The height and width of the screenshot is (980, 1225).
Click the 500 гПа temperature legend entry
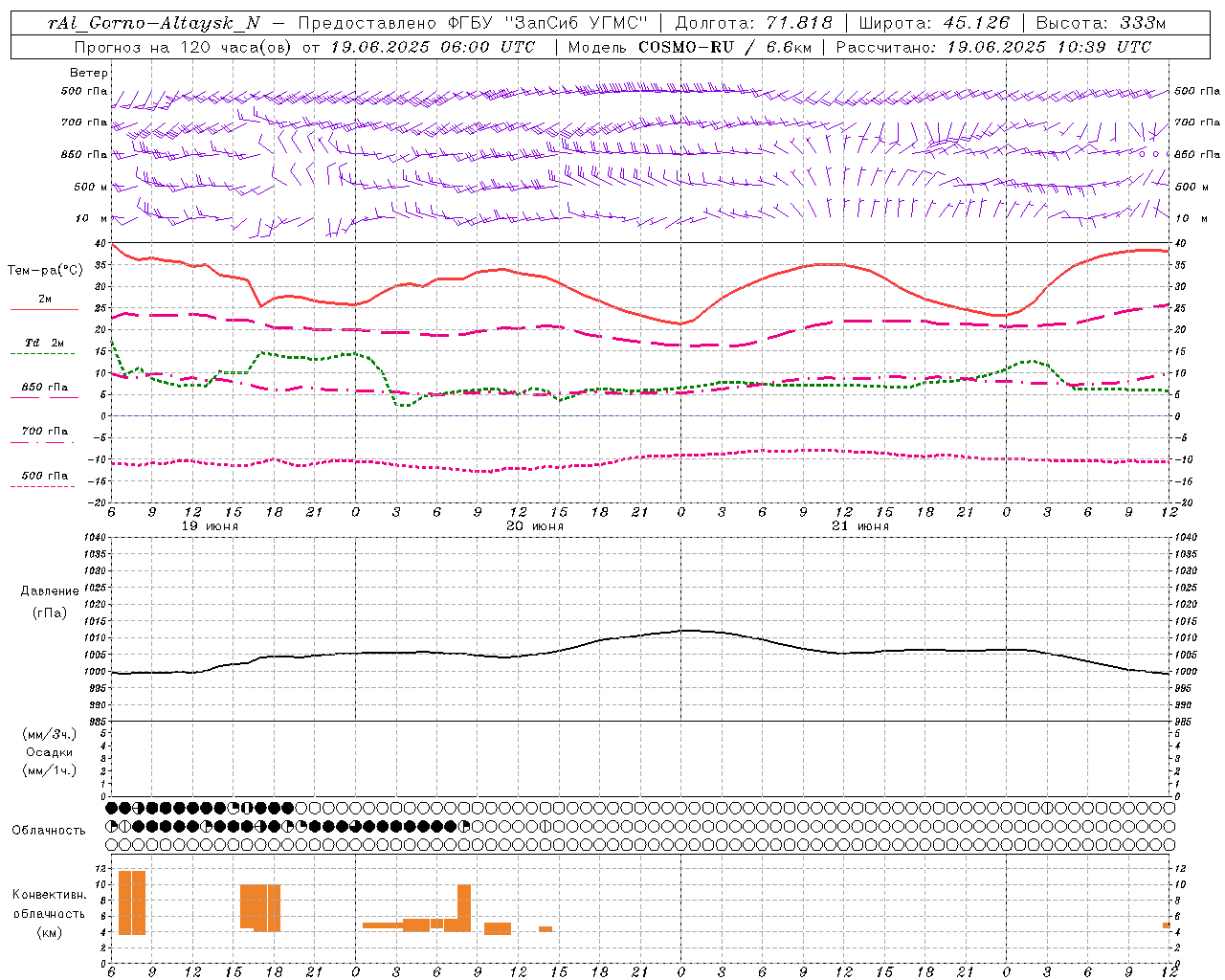(x=45, y=476)
